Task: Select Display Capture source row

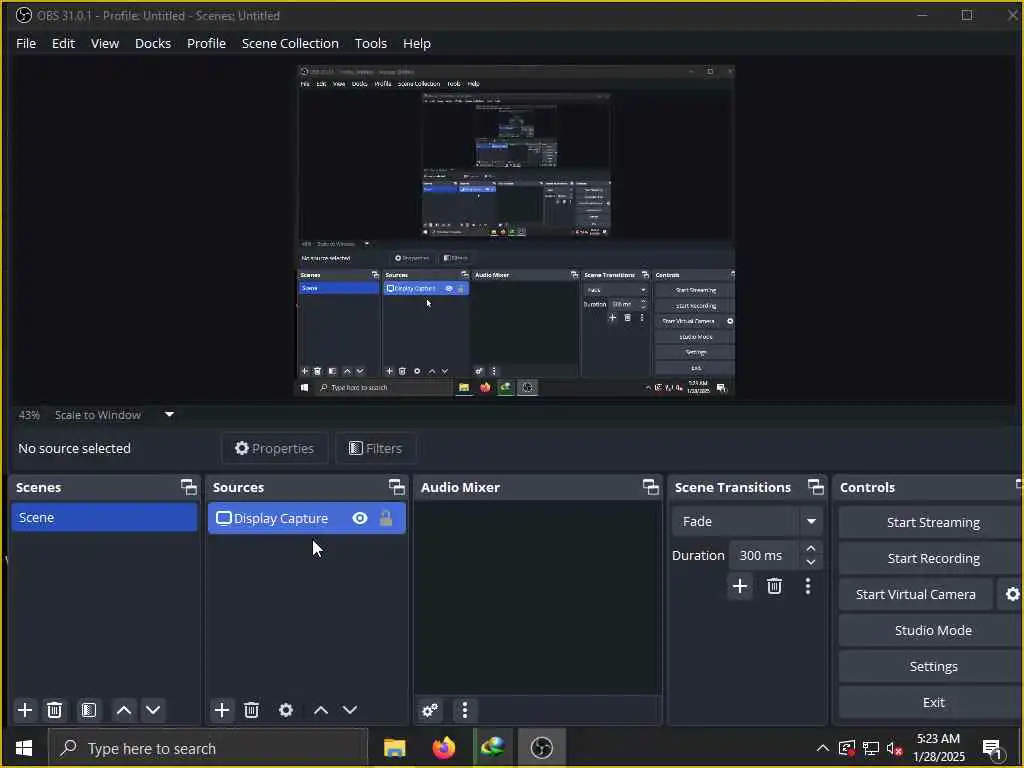Action: (x=307, y=519)
